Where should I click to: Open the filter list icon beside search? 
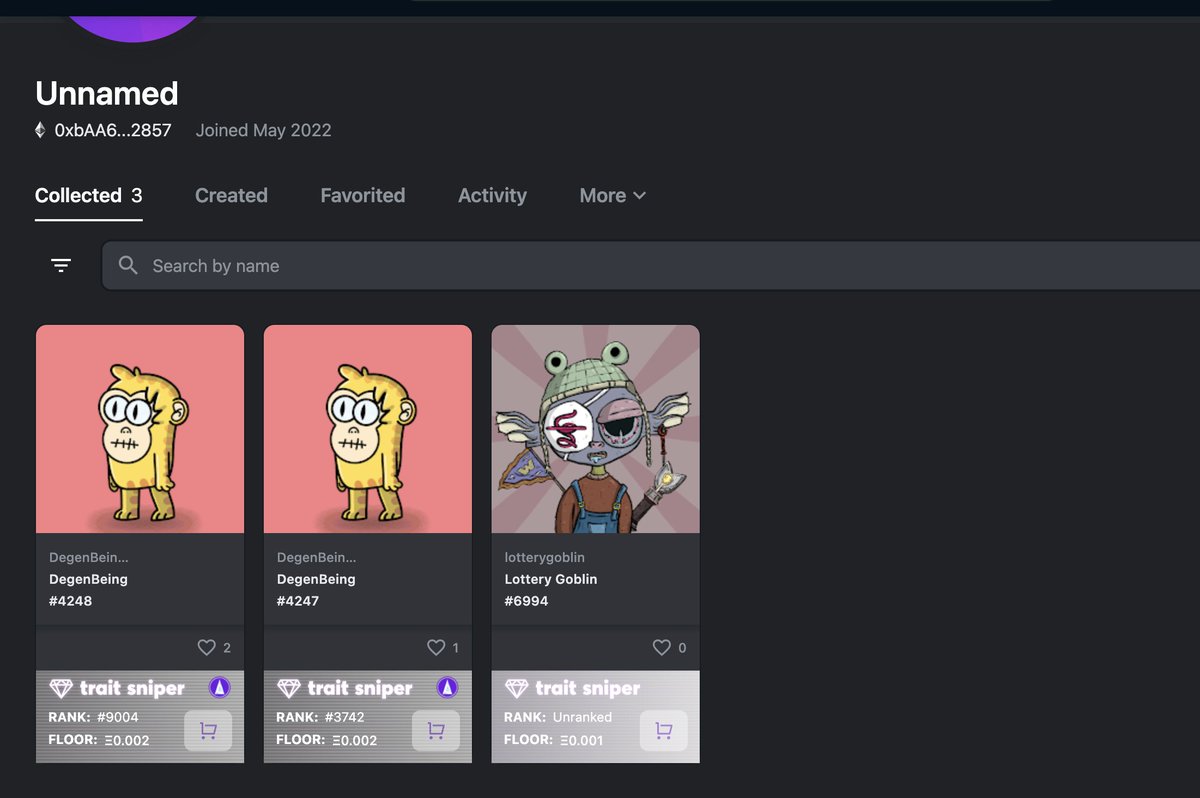[x=61, y=265]
